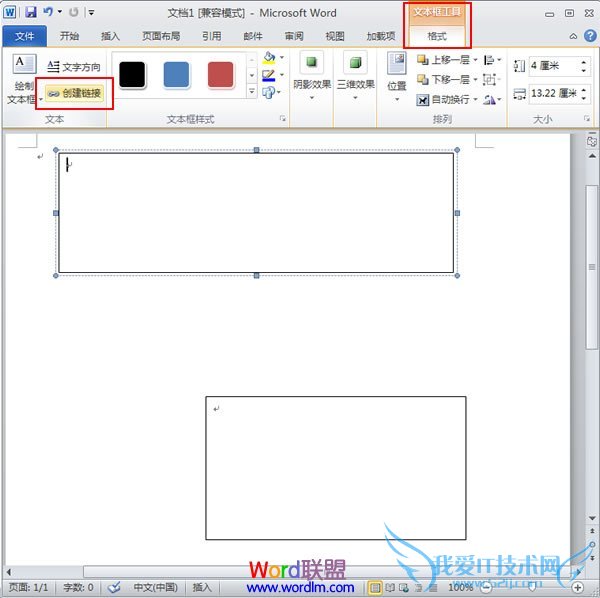Open Word Help question mark icon
Viewport: 600px width, 598px height.
pos(590,36)
